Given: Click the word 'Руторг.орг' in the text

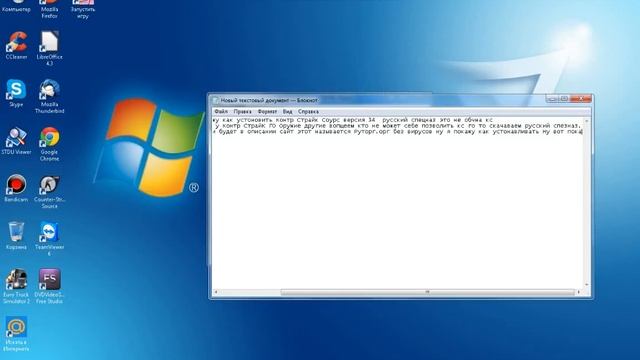Looking at the screenshot, I should 372,132.
